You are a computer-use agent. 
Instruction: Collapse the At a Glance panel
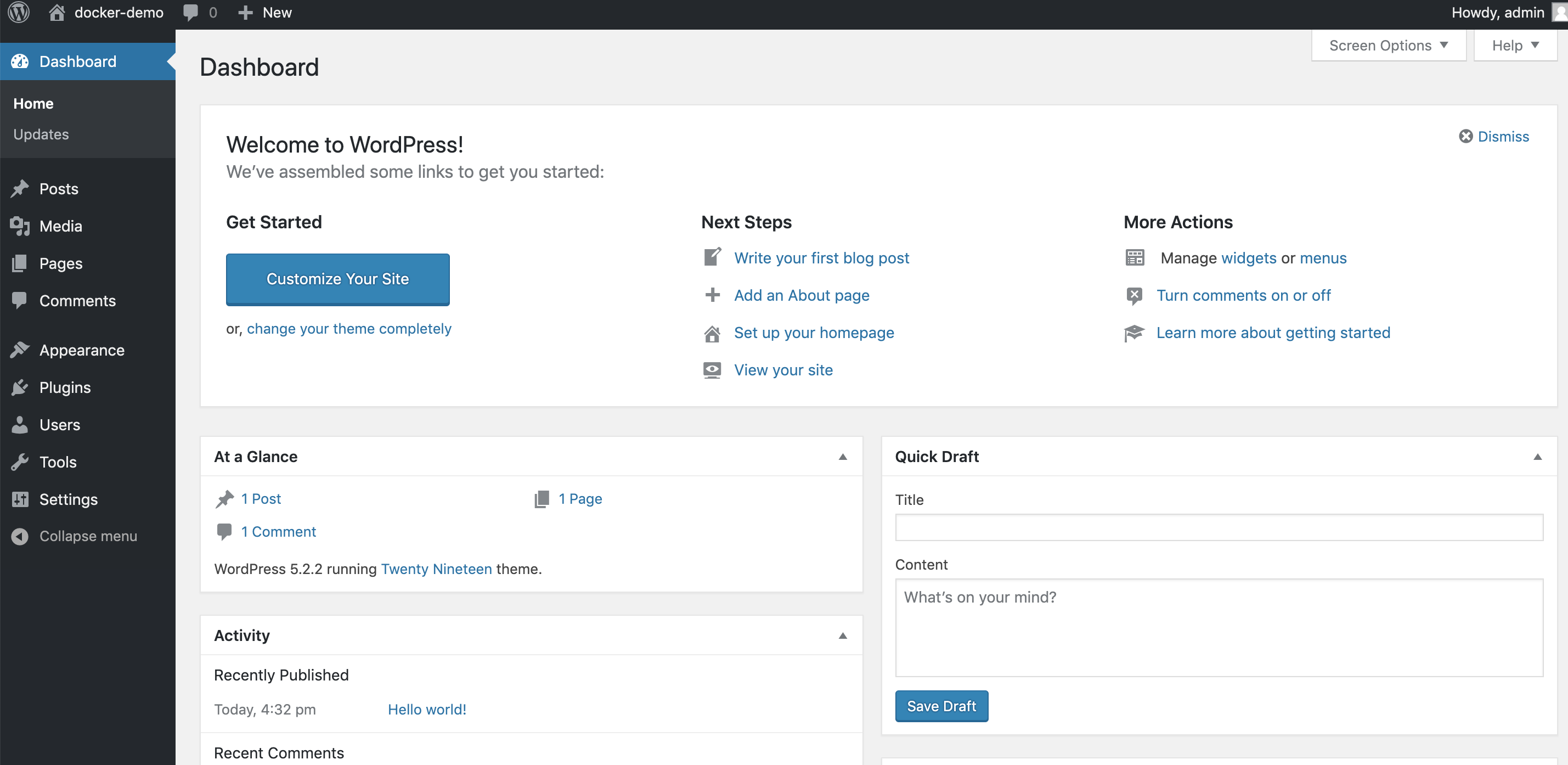[843, 456]
